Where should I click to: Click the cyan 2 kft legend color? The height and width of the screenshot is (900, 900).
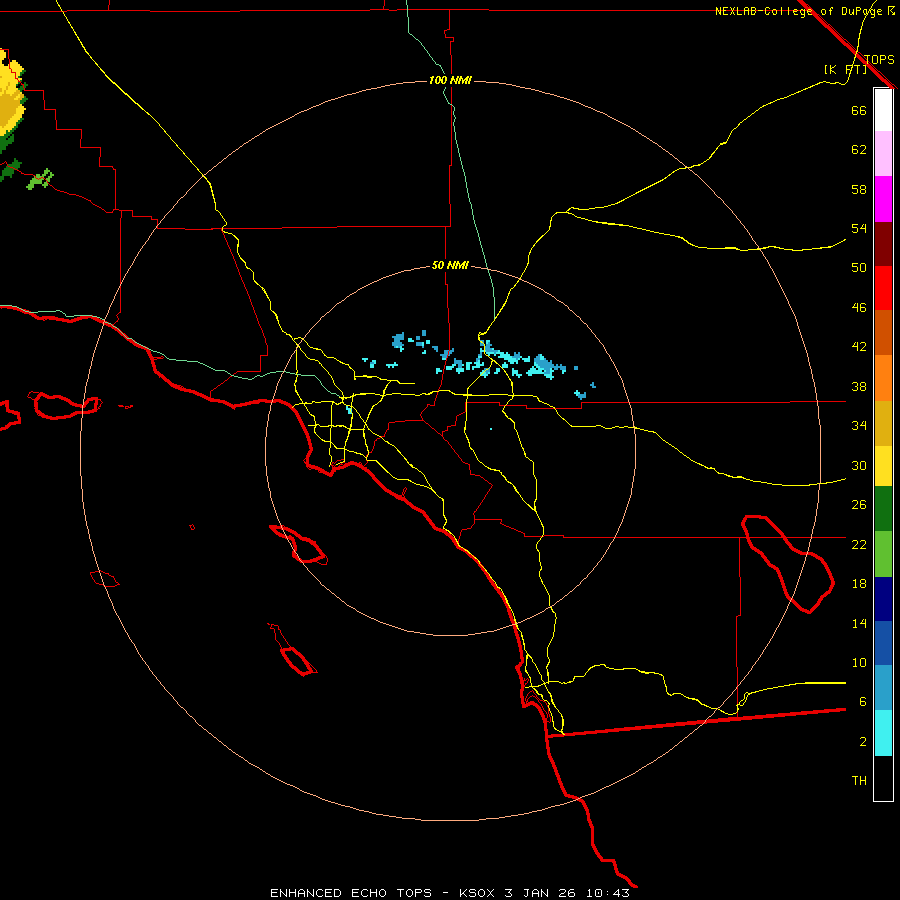[883, 733]
